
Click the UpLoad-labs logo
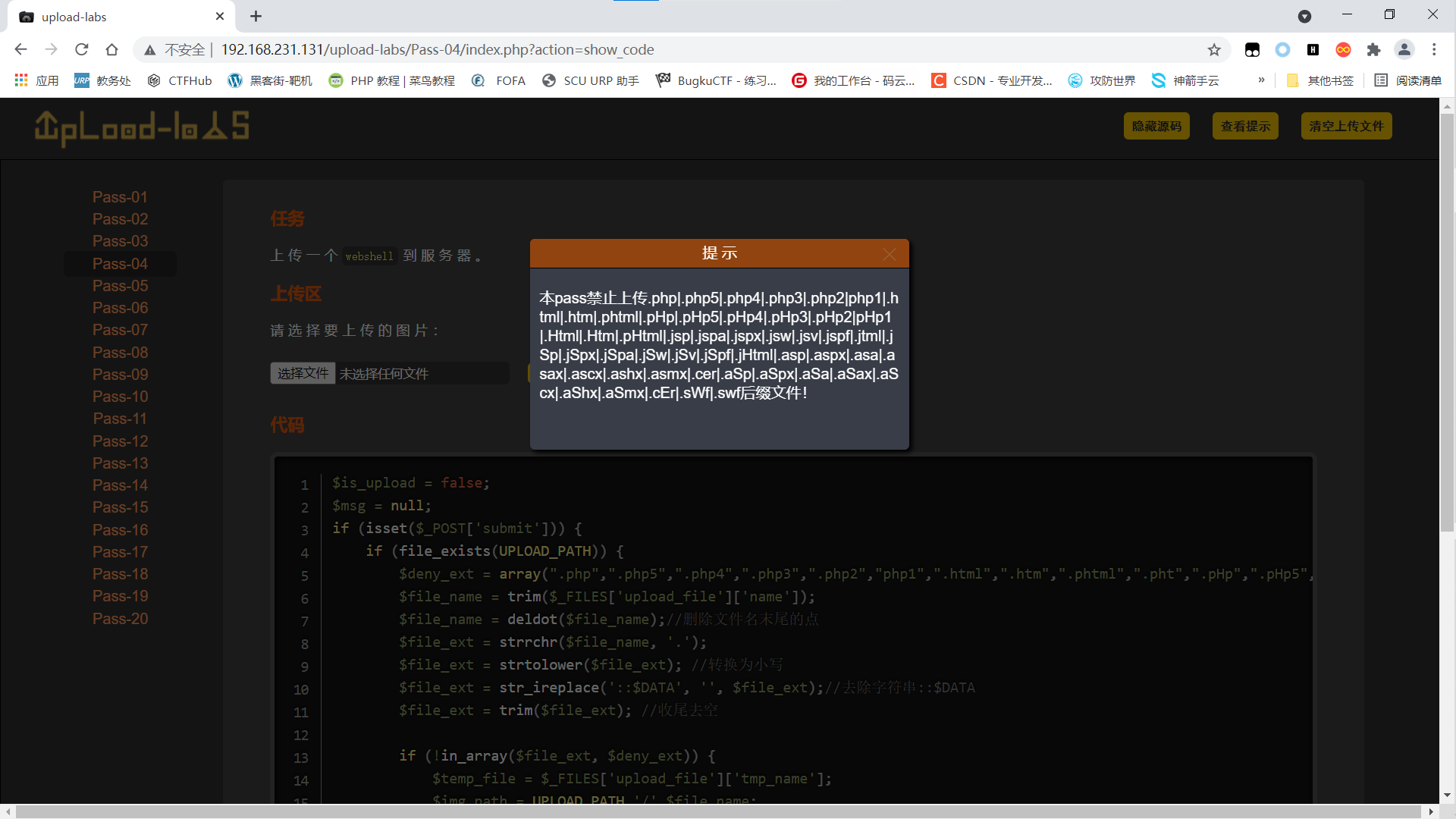click(x=142, y=127)
